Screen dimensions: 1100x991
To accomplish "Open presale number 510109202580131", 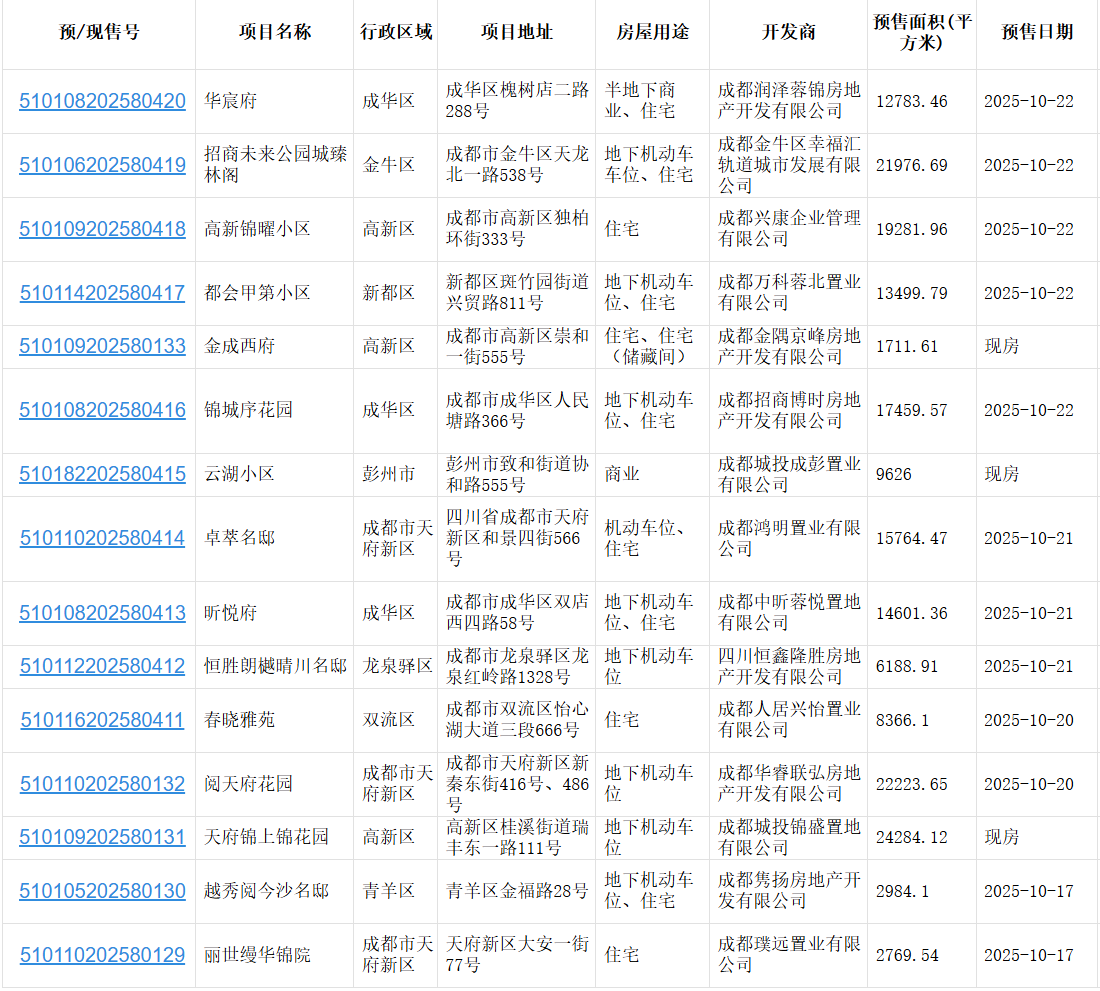I will 102,837.
